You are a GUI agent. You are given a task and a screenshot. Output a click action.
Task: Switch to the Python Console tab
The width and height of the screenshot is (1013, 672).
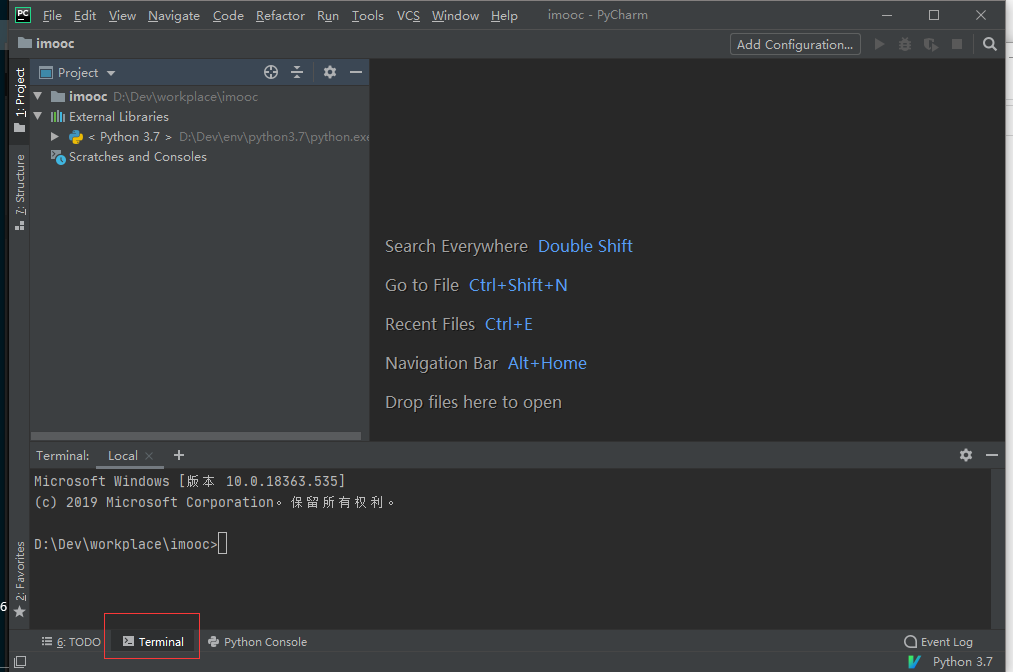pos(257,642)
